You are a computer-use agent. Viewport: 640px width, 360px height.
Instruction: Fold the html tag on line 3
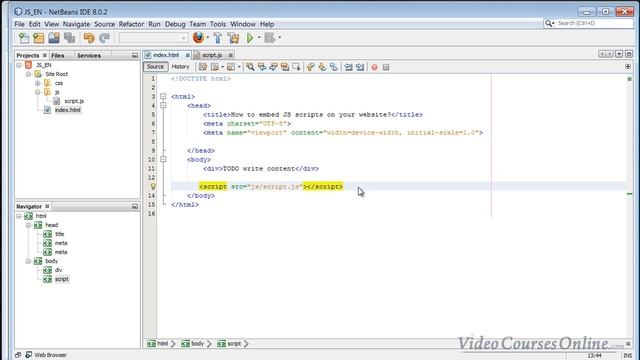[x=163, y=97]
